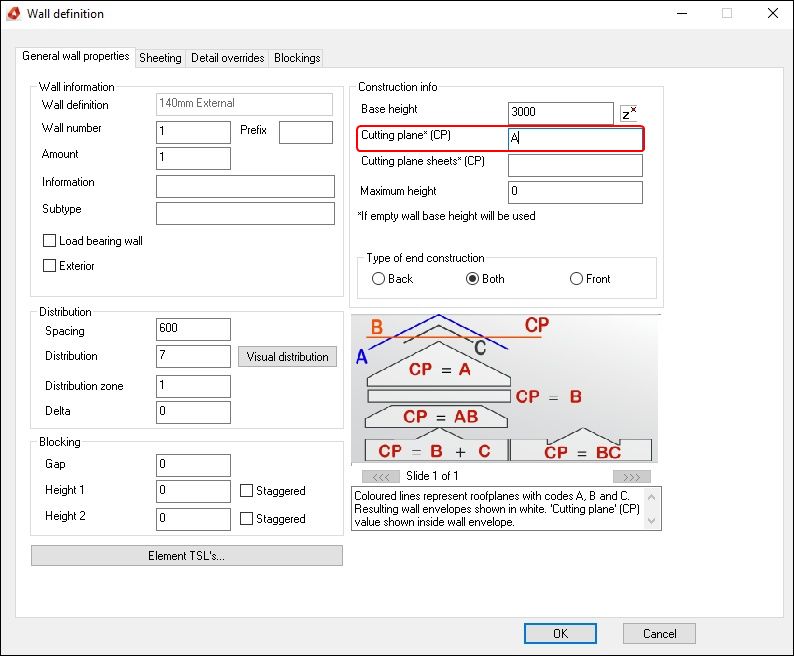Click the Z height pick icon beside Base height
The height and width of the screenshot is (656, 794).
[x=628, y=113]
